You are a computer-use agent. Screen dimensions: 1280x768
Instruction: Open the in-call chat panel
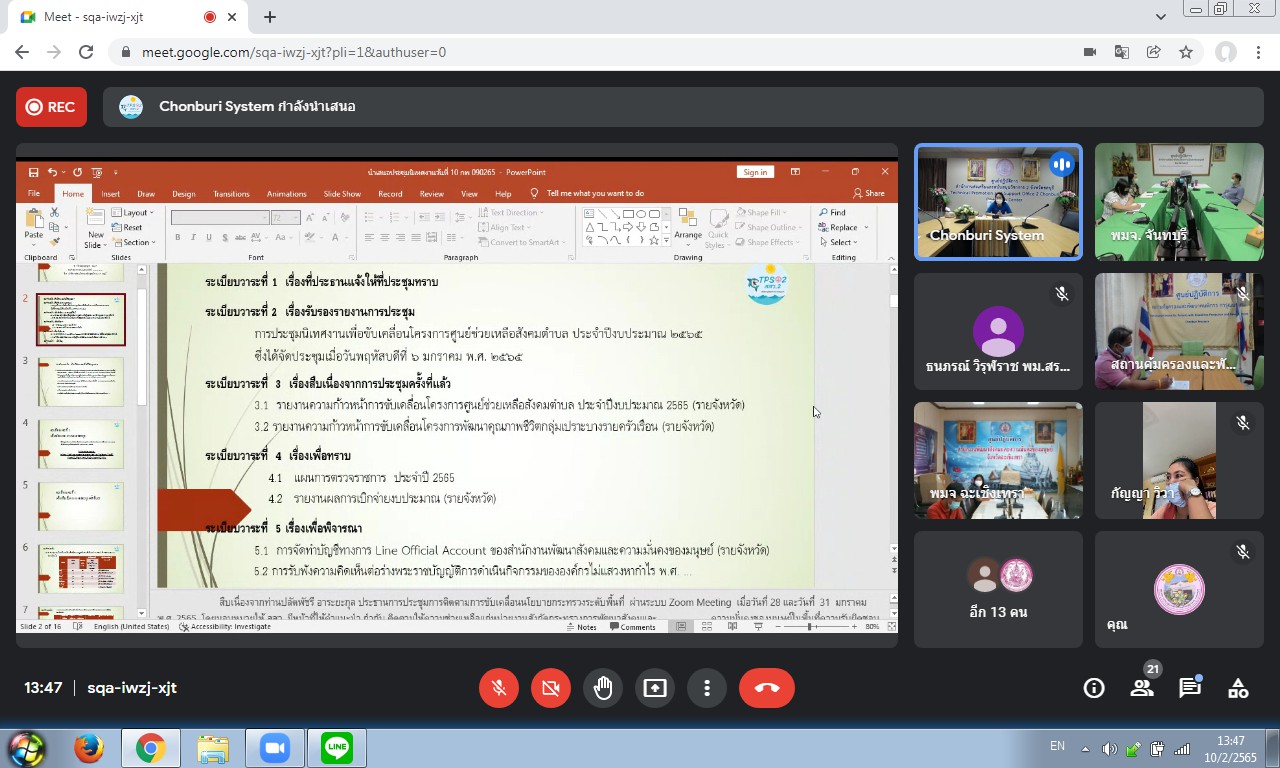1189,688
